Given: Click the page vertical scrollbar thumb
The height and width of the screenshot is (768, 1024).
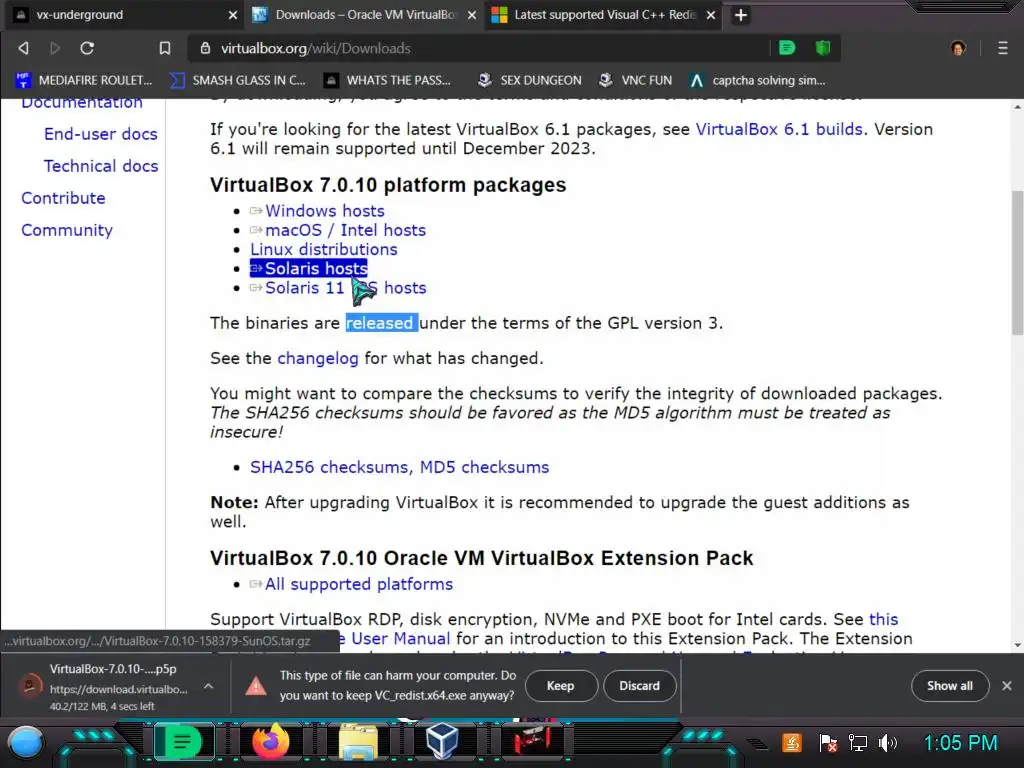Looking at the screenshot, I should [x=1017, y=263].
